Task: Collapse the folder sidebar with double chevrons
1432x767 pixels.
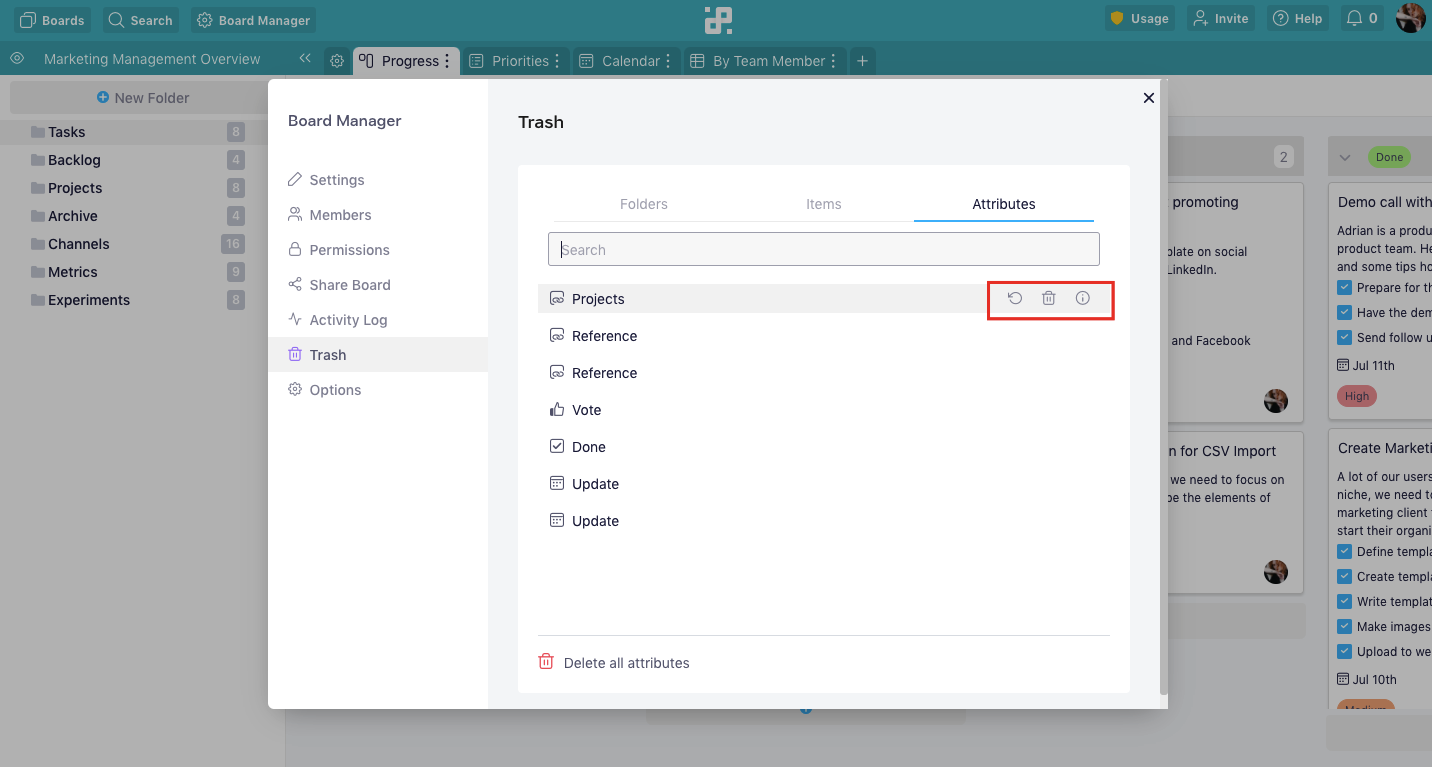Action: [305, 59]
